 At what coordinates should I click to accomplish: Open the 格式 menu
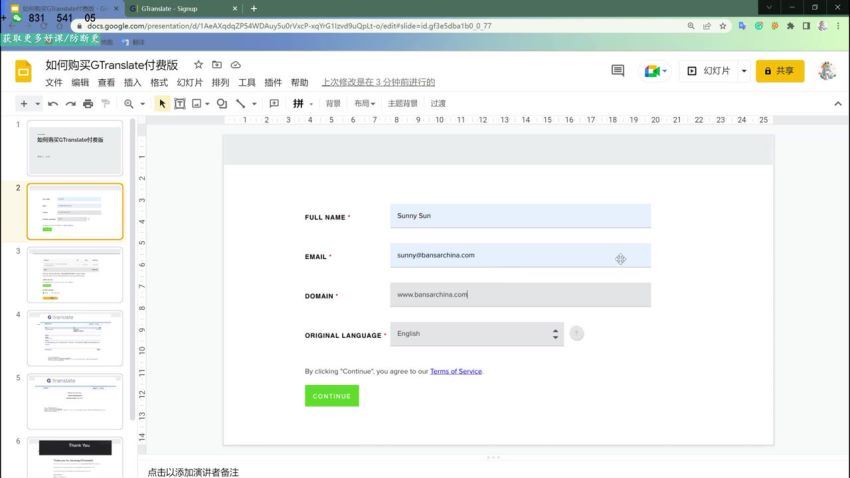[159, 82]
